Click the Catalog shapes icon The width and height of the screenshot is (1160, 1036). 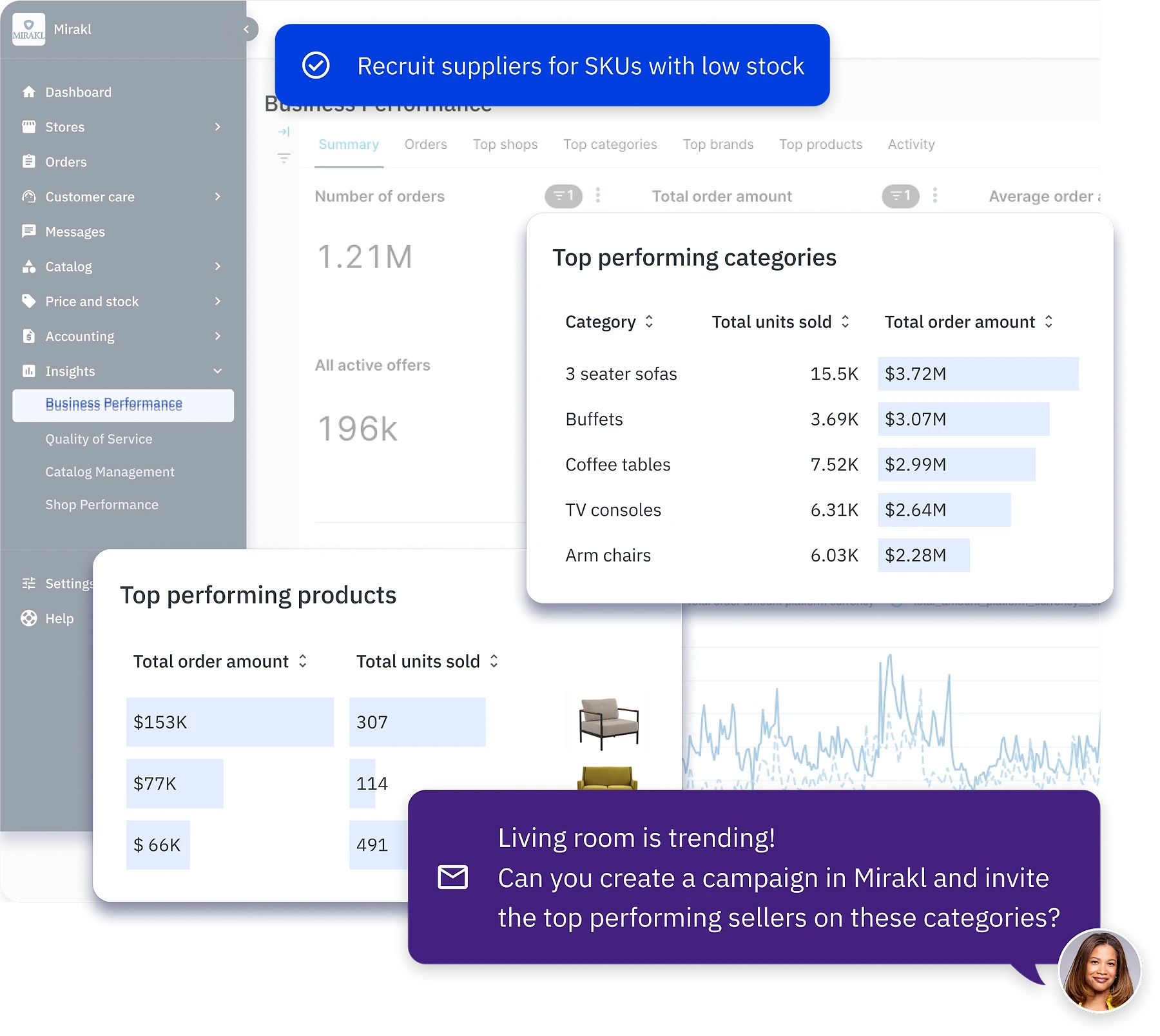28,266
